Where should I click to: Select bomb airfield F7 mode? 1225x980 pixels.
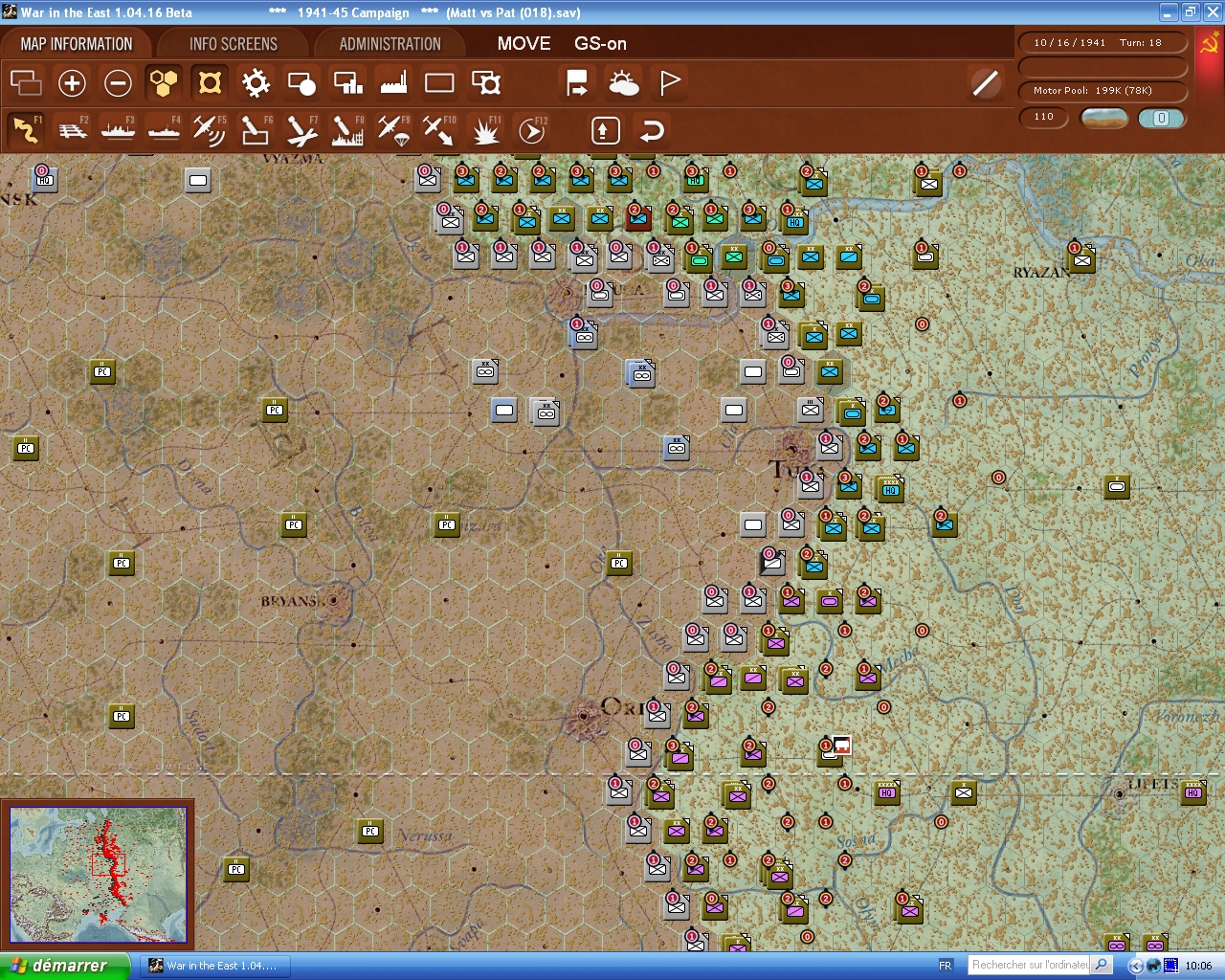tap(301, 130)
